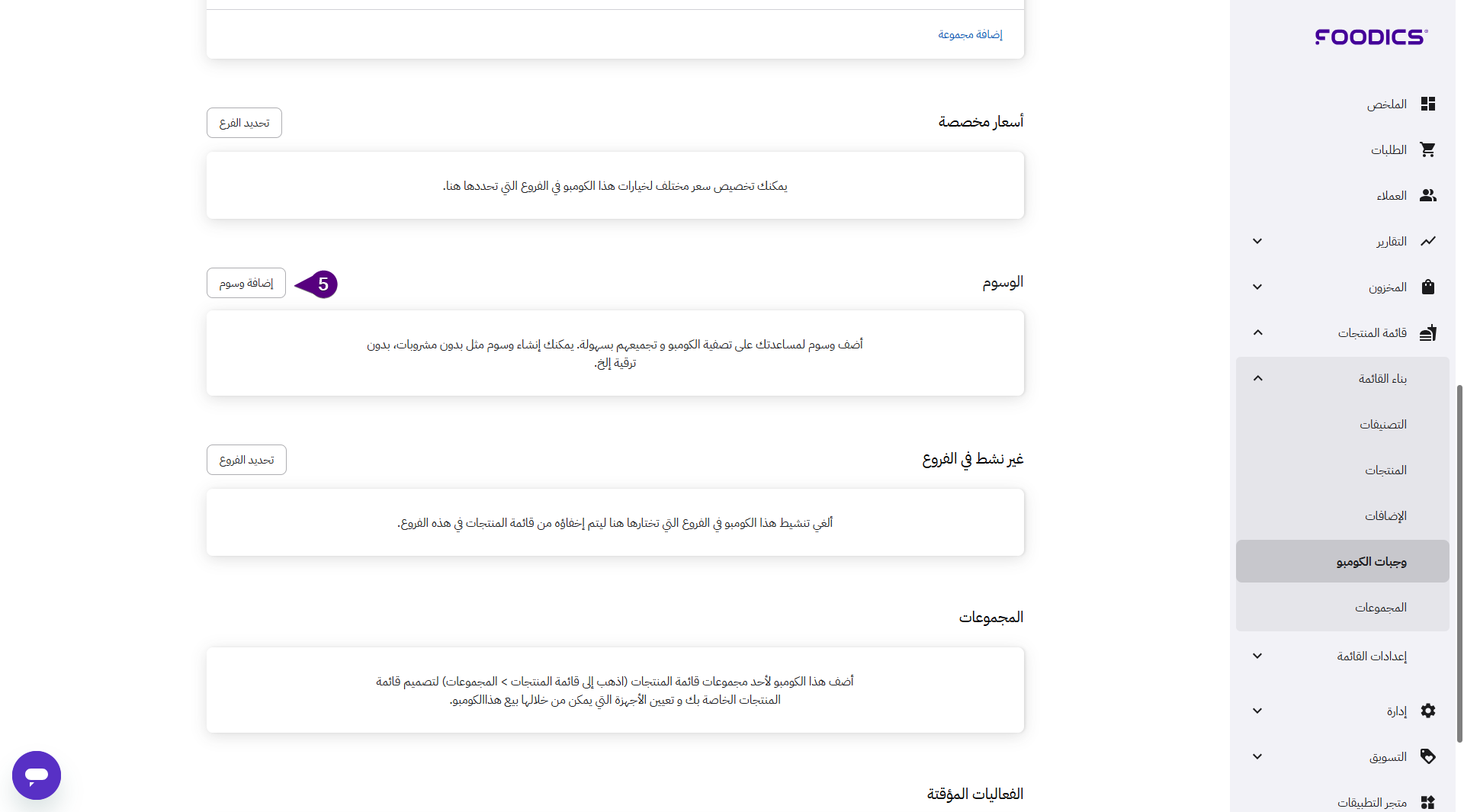Select وجبات الكومبو in the sidebar

click(1371, 562)
